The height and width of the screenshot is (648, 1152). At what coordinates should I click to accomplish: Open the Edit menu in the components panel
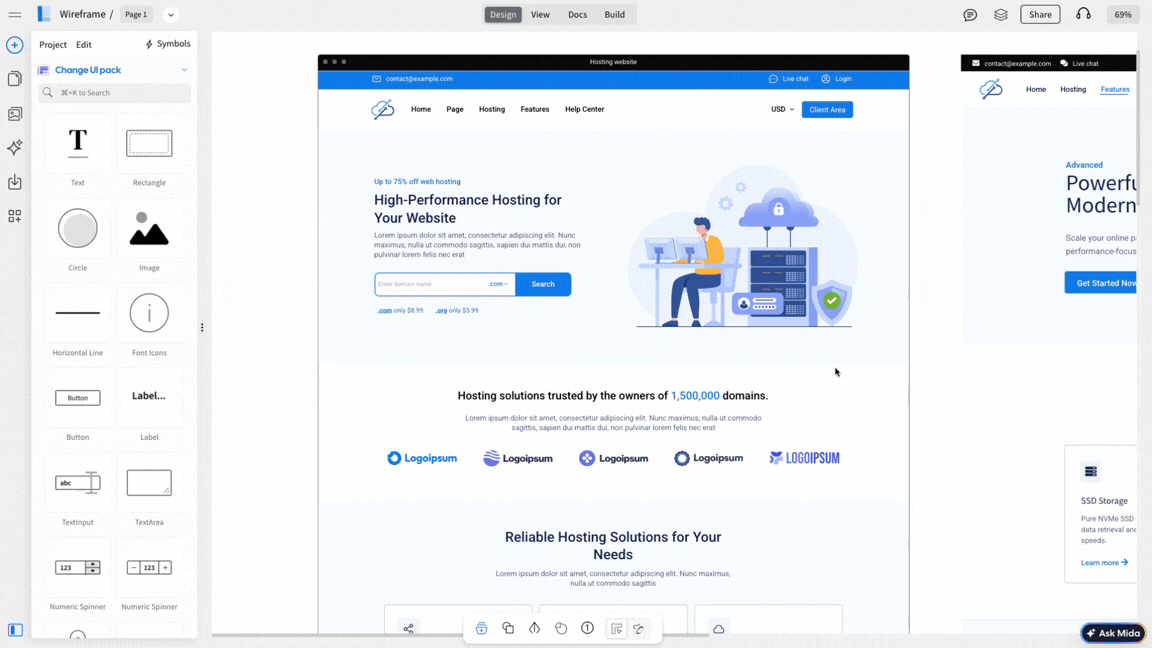(x=83, y=44)
